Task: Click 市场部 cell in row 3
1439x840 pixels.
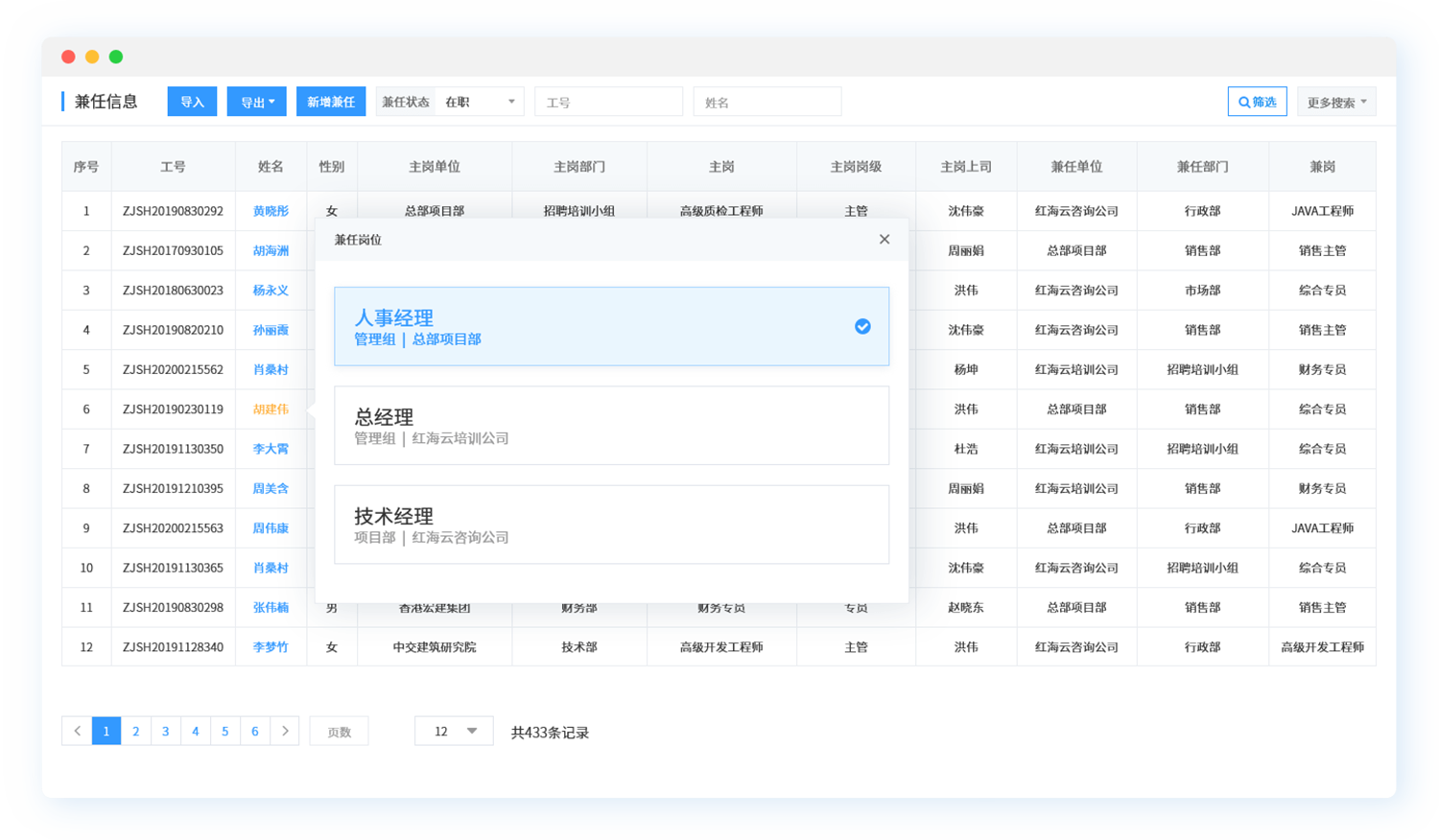Action: 1203,290
